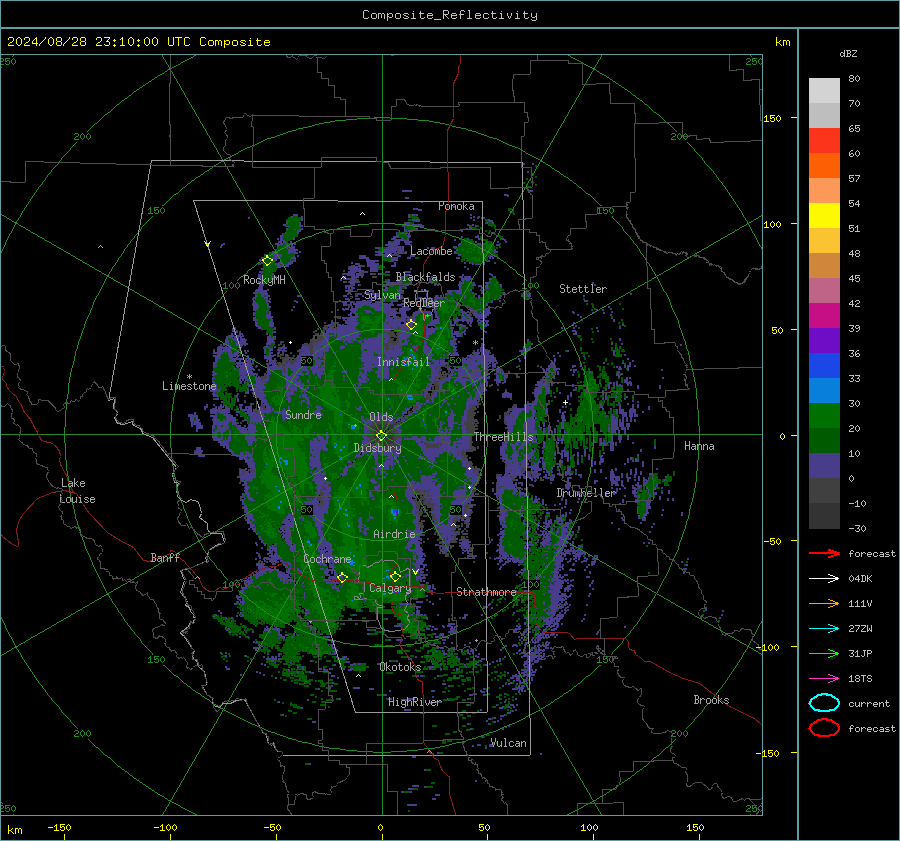Click the Okotoks label

point(400,667)
